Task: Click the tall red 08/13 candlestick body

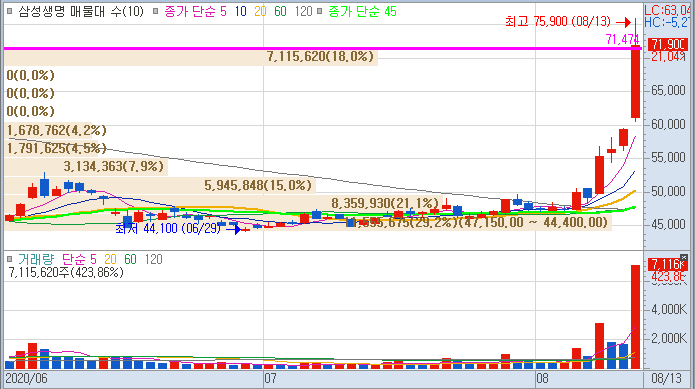Action: pos(636,82)
